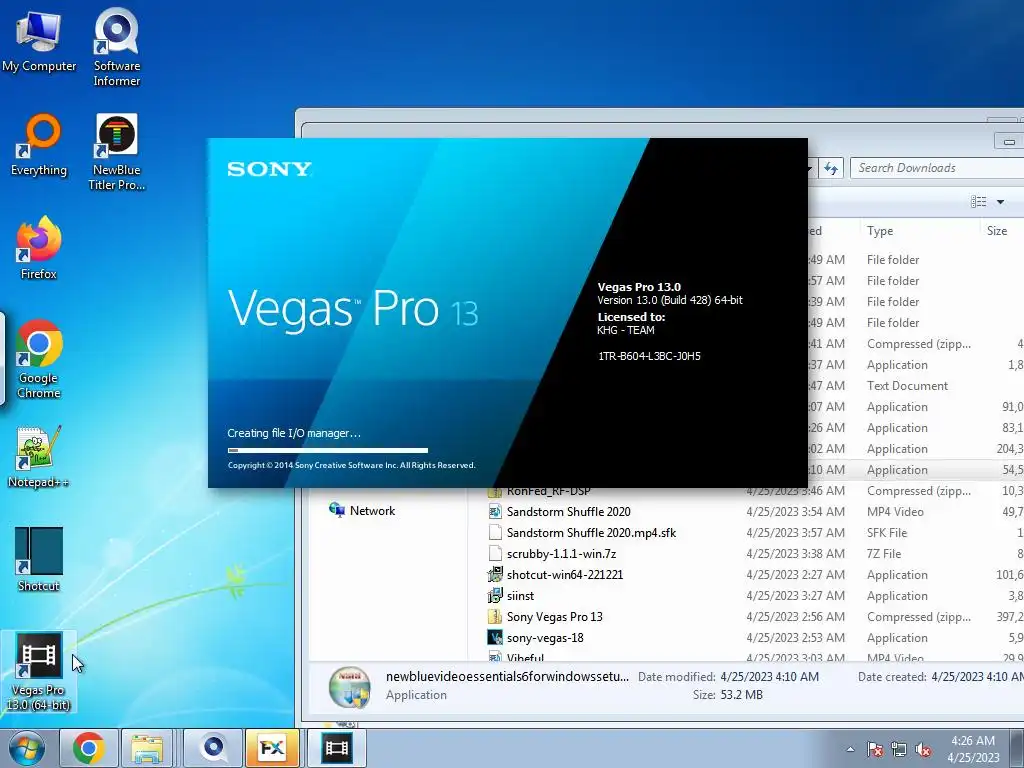Open the taskbar clock showing 4:26 AM
Viewport: 1024px width, 768px height.
pyautogui.click(x=973, y=749)
